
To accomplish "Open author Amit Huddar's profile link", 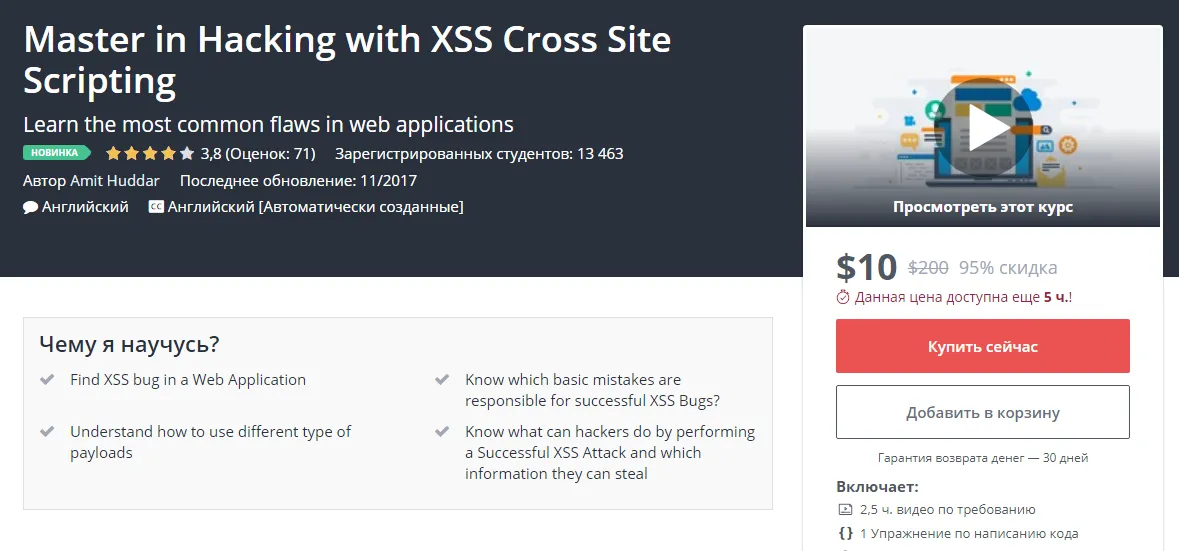I will pyautogui.click(x=117, y=181).
